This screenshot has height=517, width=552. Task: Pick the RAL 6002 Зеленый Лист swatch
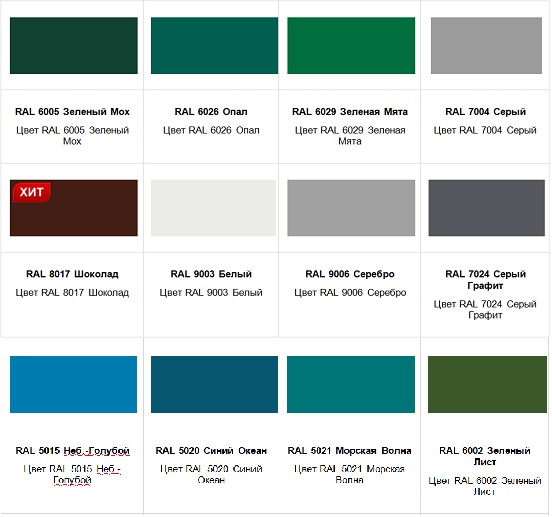(488, 385)
